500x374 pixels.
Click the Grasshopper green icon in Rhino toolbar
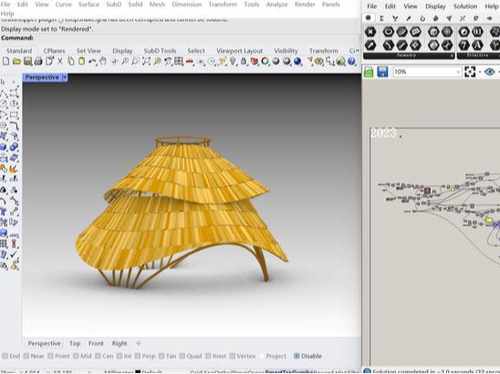[341, 61]
